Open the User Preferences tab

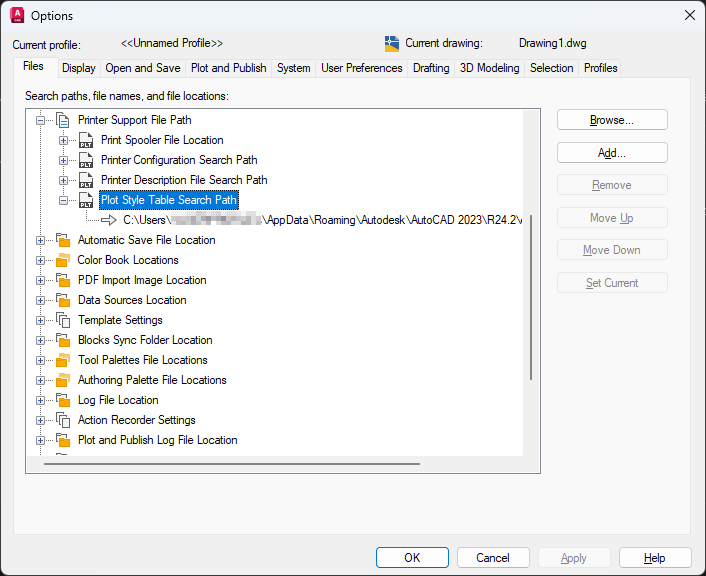tap(362, 68)
